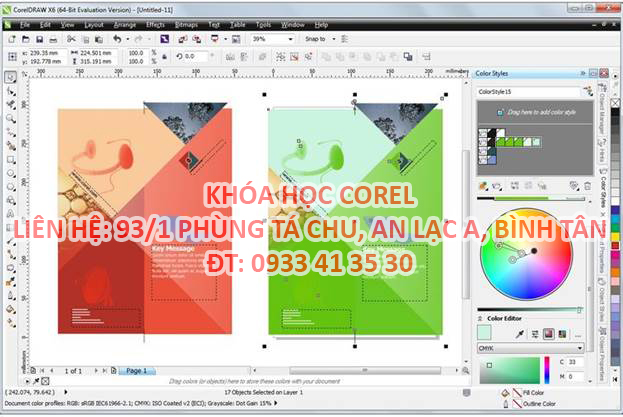Open the new color harmony dropdown icon

click(x=497, y=186)
